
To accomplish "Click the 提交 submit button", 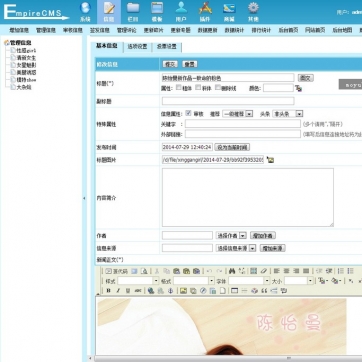I will pos(170,64).
